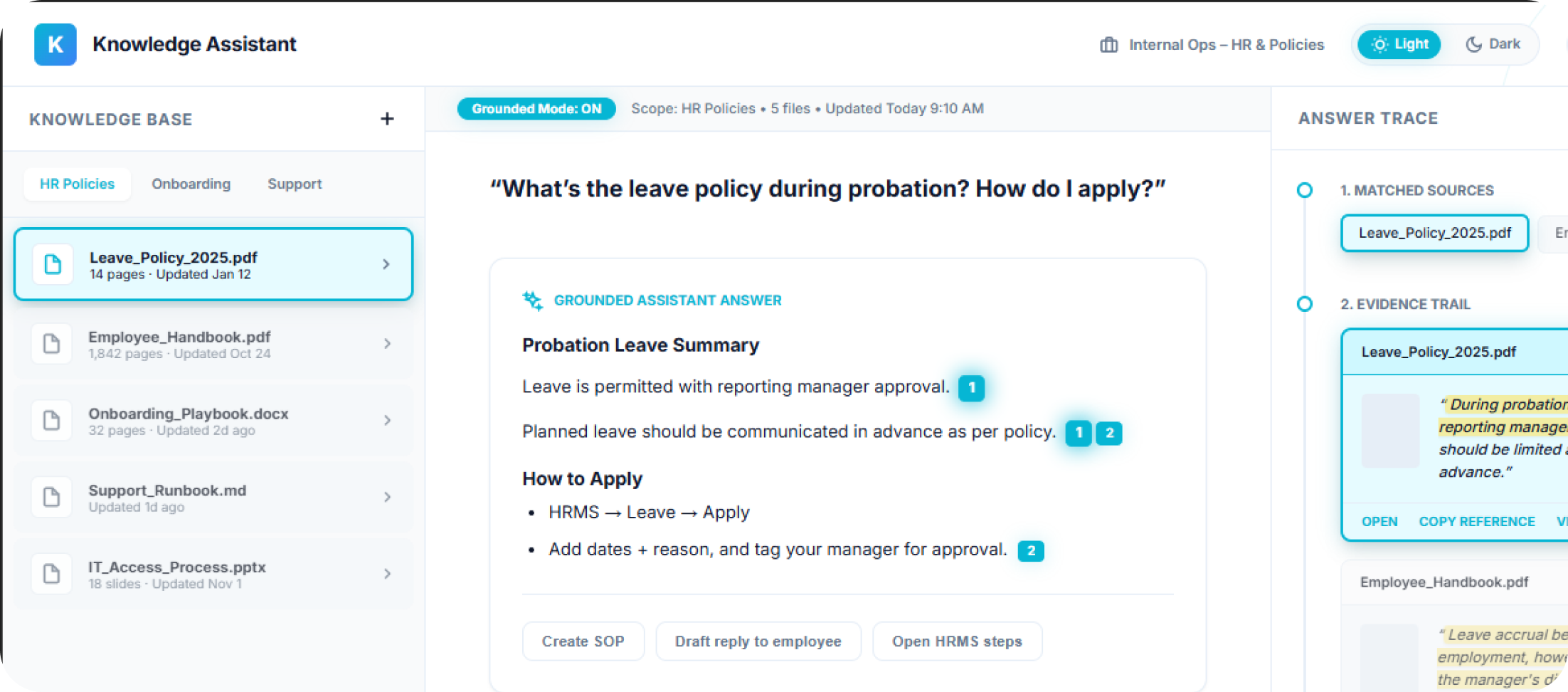Click the IT_Access_Process.pptx file icon
This screenshot has width=1568, height=692.
click(x=52, y=574)
